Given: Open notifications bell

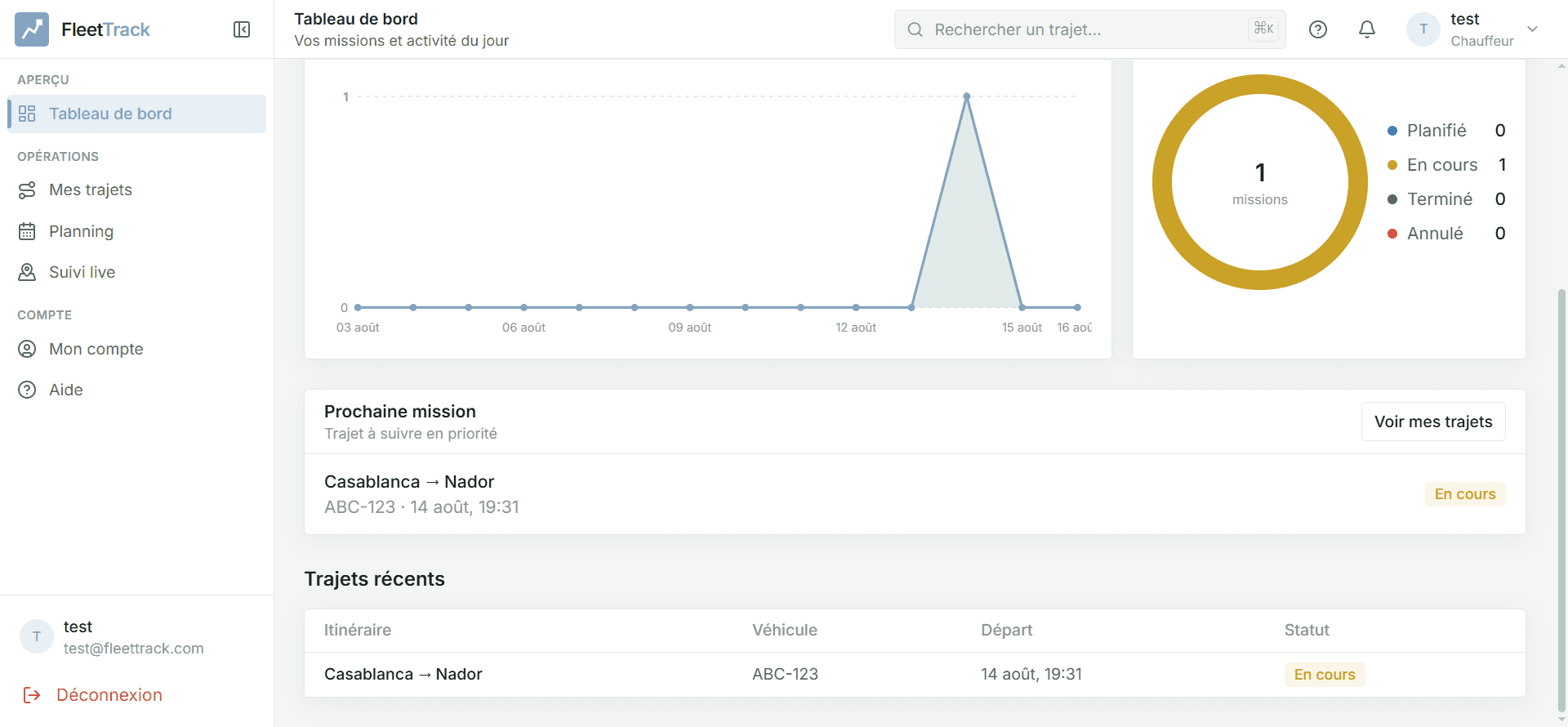Looking at the screenshot, I should pos(1367,29).
